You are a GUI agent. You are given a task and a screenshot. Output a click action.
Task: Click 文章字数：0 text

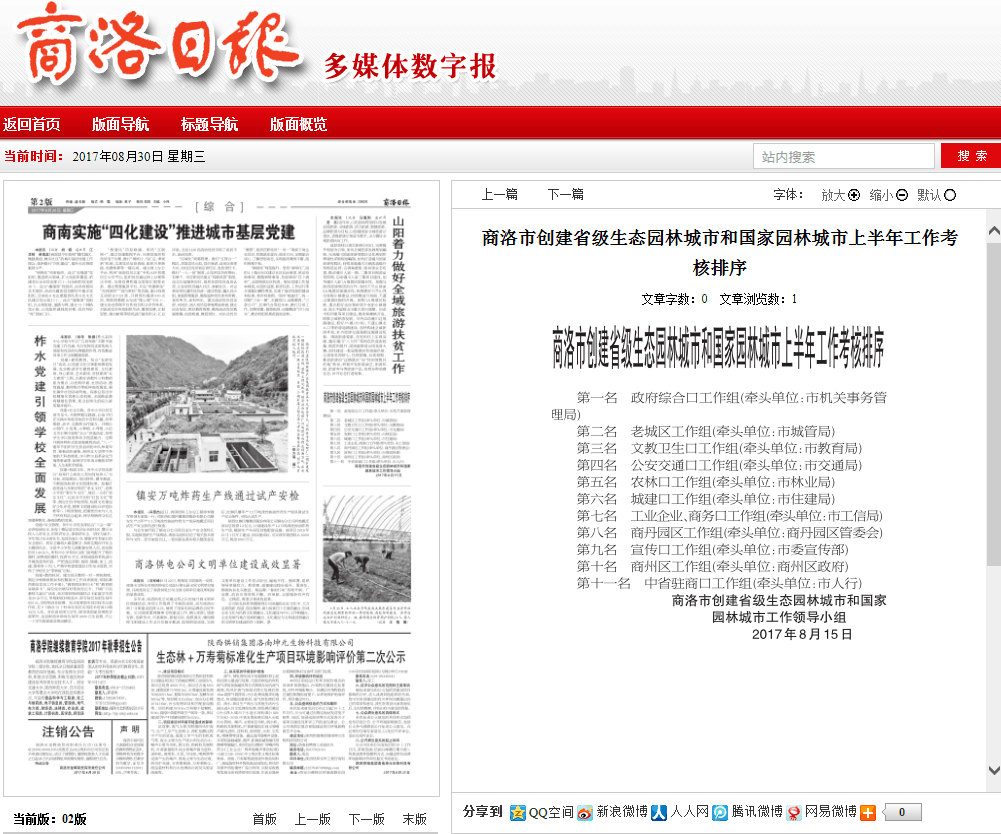pos(674,299)
